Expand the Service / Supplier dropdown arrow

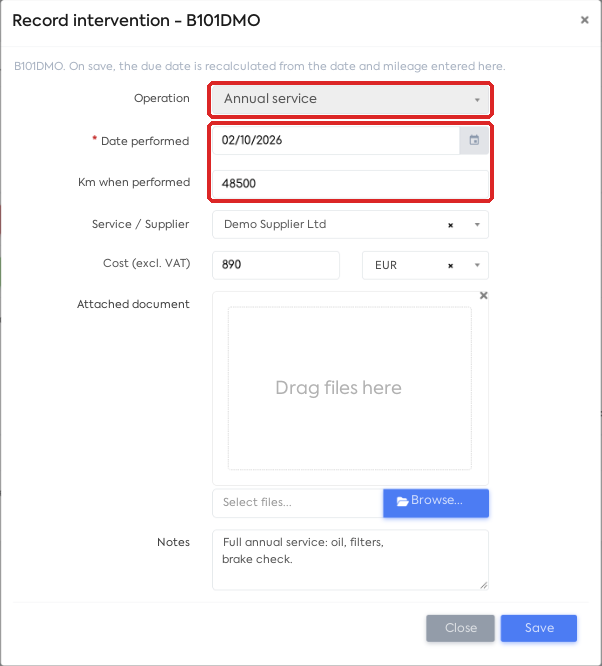tap(477, 225)
